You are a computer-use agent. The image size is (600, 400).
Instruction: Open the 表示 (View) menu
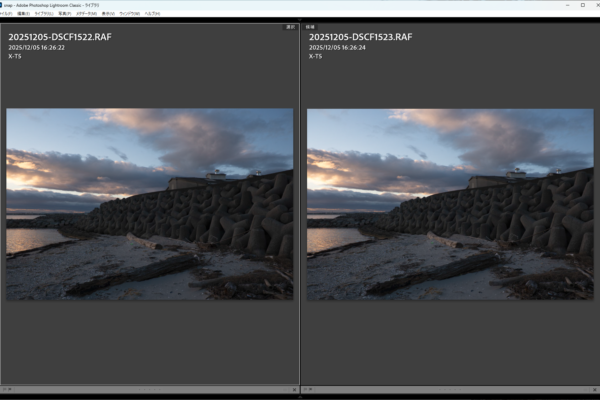coord(108,14)
